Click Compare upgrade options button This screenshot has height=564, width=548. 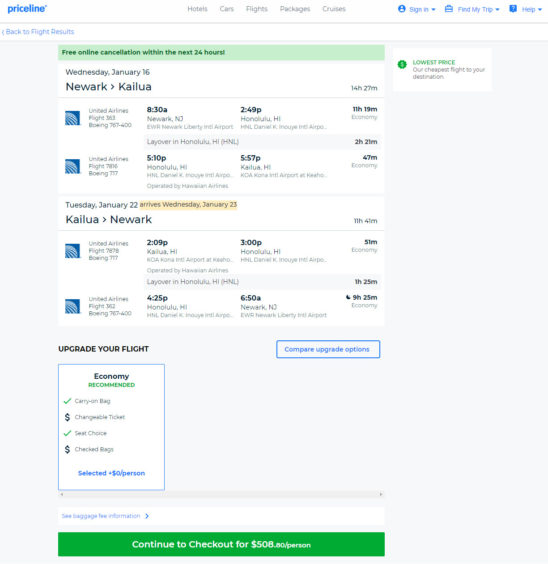[x=328, y=349]
